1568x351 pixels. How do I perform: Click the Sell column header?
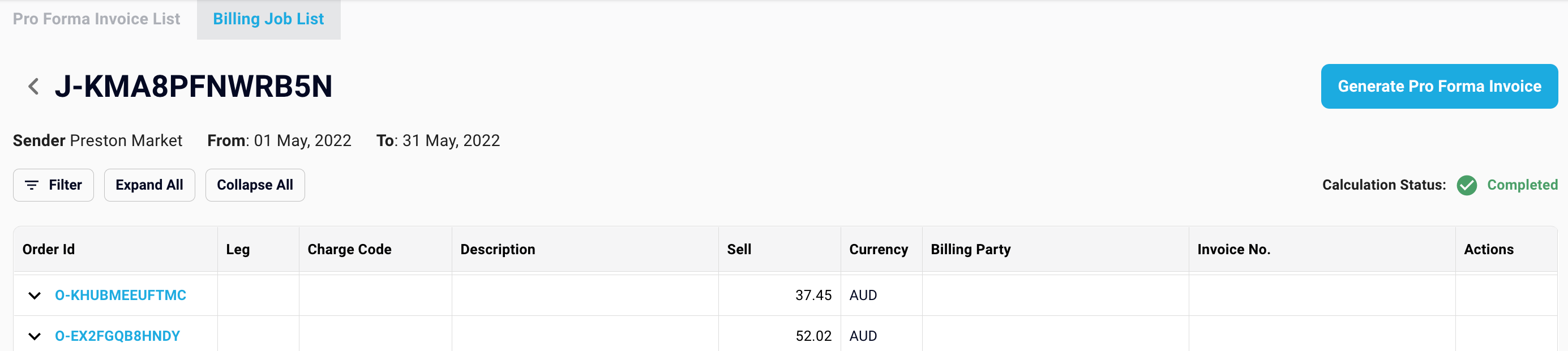tap(739, 250)
